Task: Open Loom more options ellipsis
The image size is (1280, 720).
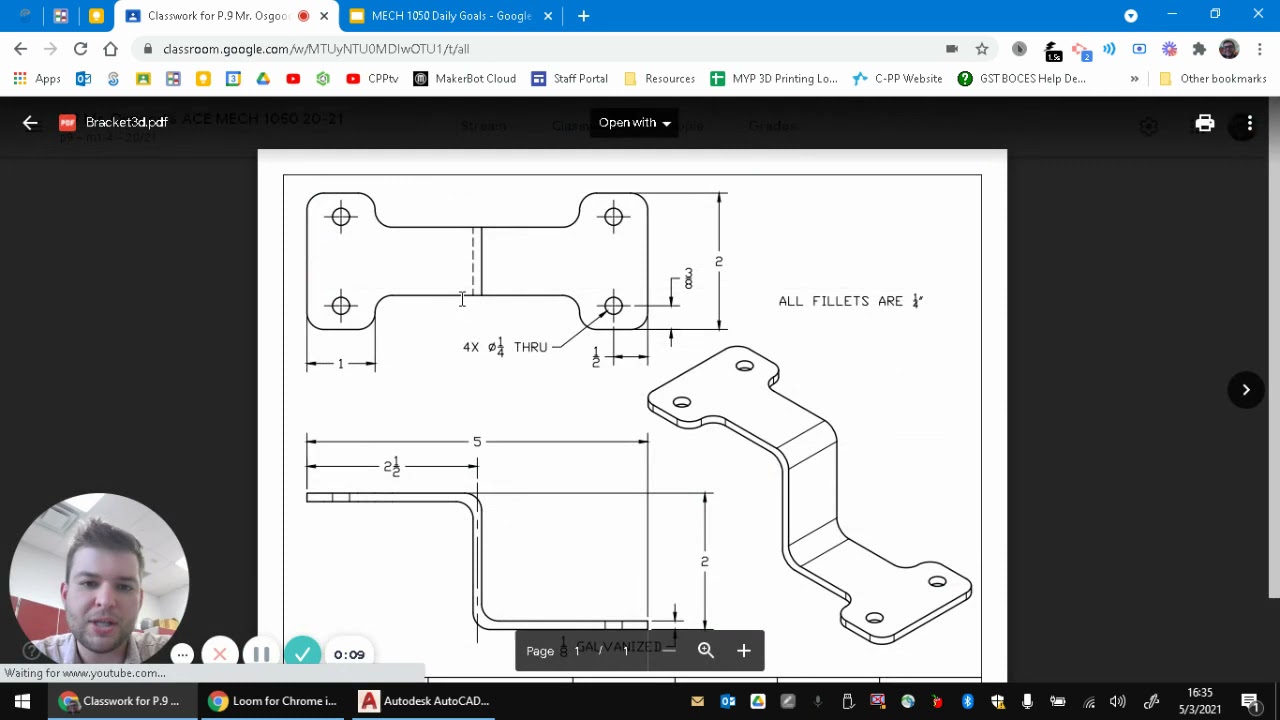Action: point(182,654)
